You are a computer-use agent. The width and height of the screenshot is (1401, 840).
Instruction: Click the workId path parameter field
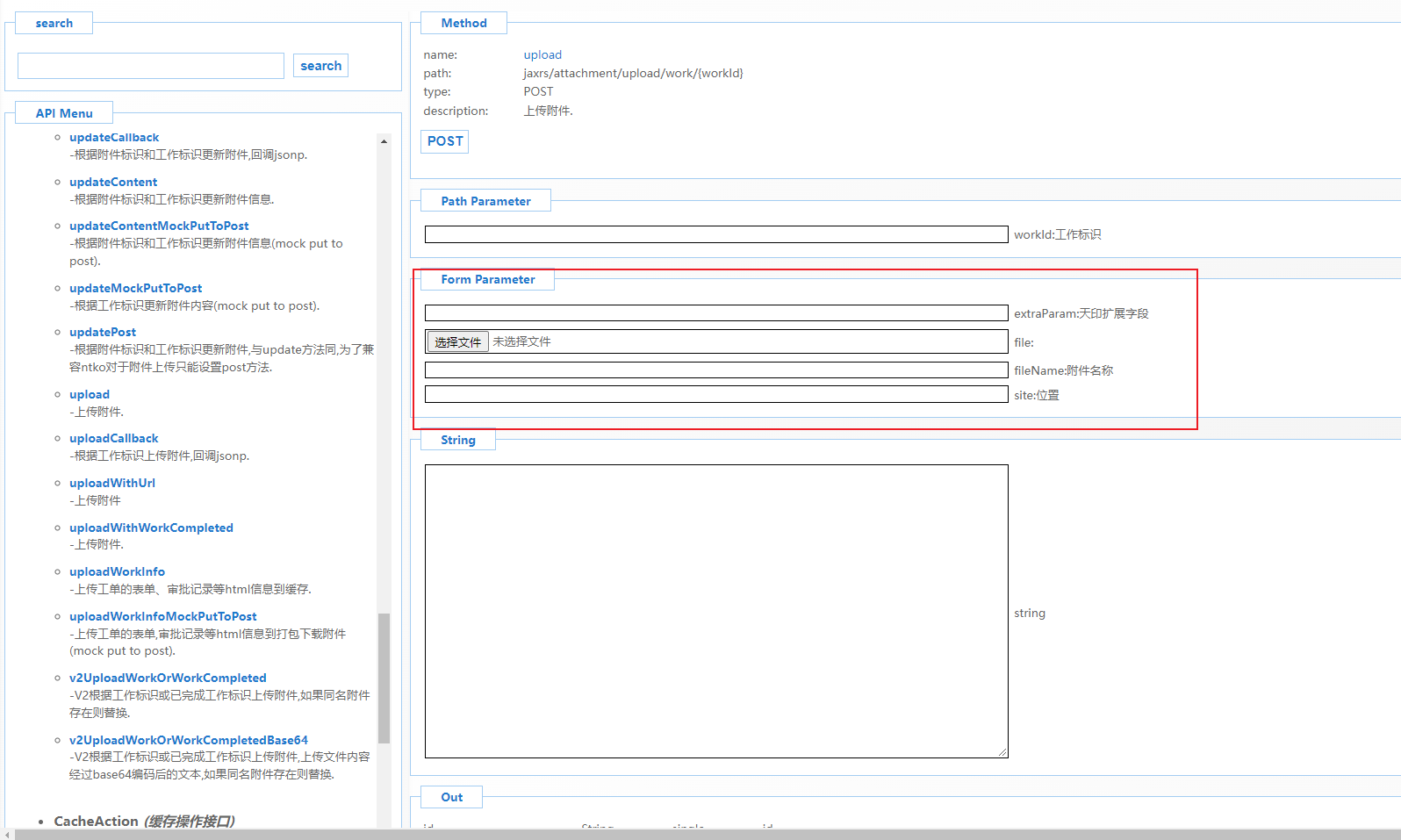click(x=715, y=234)
